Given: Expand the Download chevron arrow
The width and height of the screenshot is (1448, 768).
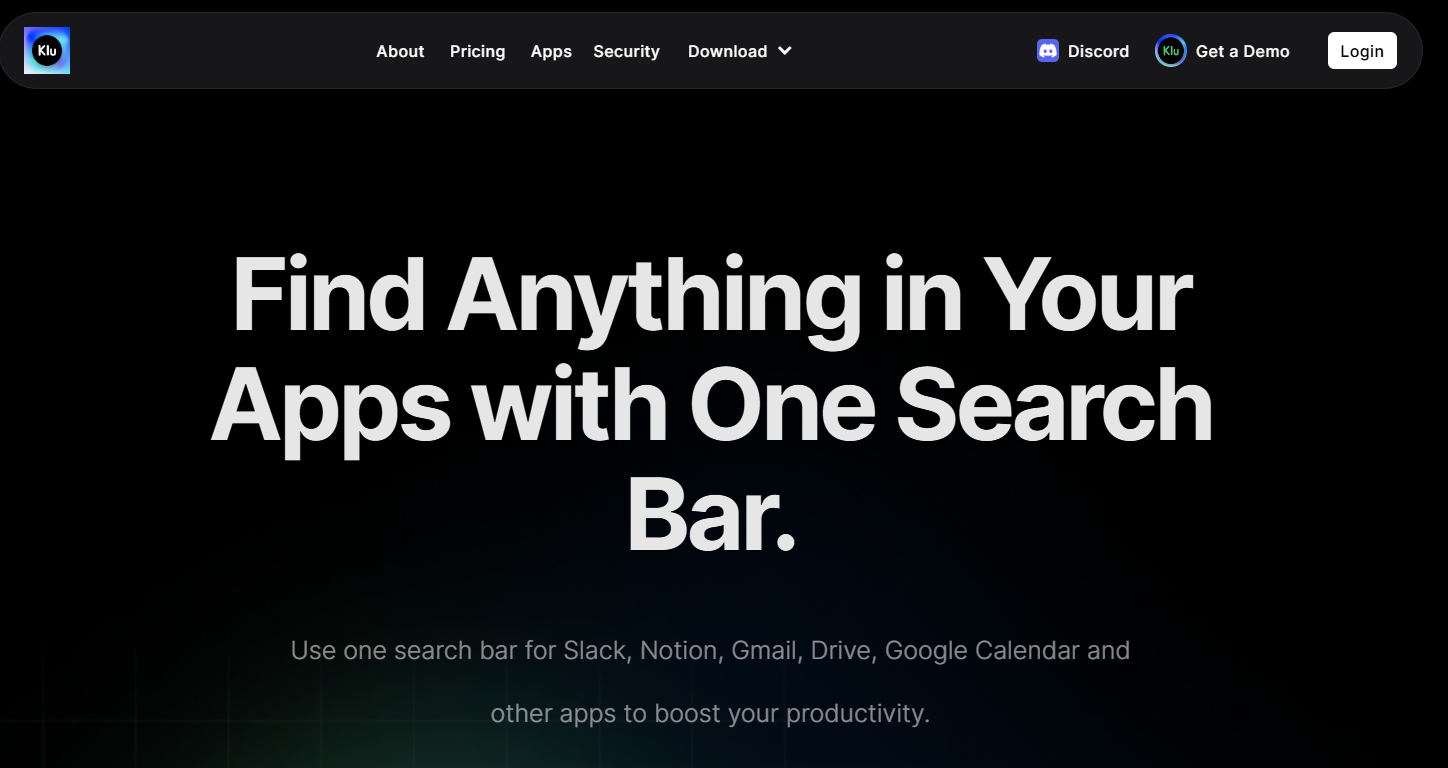Looking at the screenshot, I should point(785,51).
